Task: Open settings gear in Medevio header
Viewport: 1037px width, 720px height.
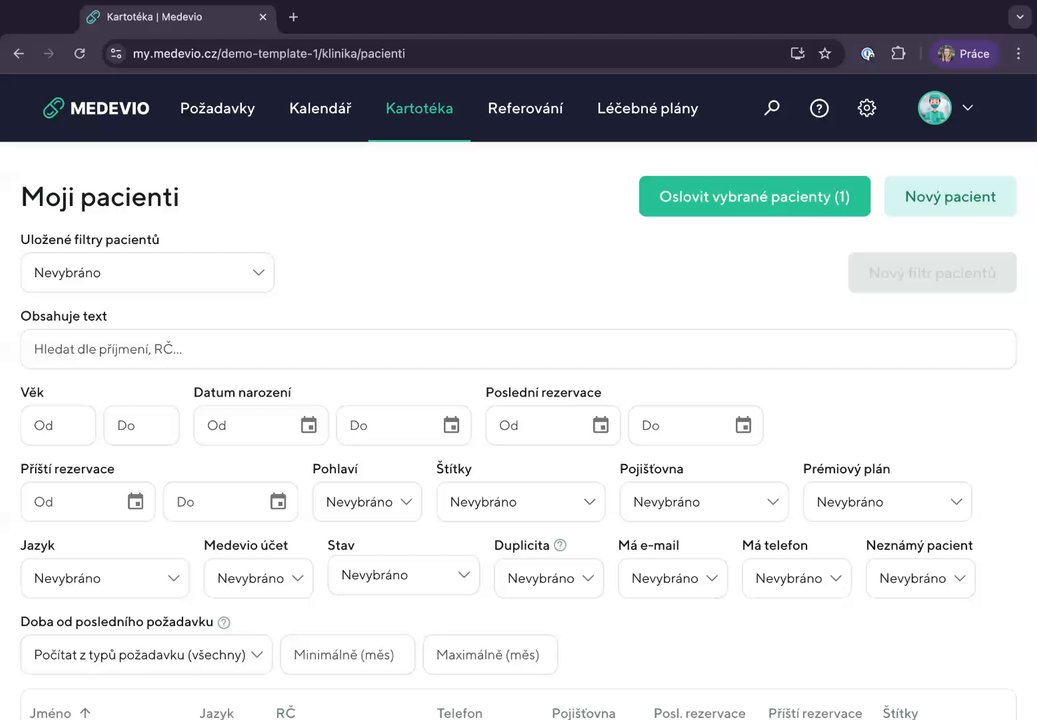Action: click(867, 108)
